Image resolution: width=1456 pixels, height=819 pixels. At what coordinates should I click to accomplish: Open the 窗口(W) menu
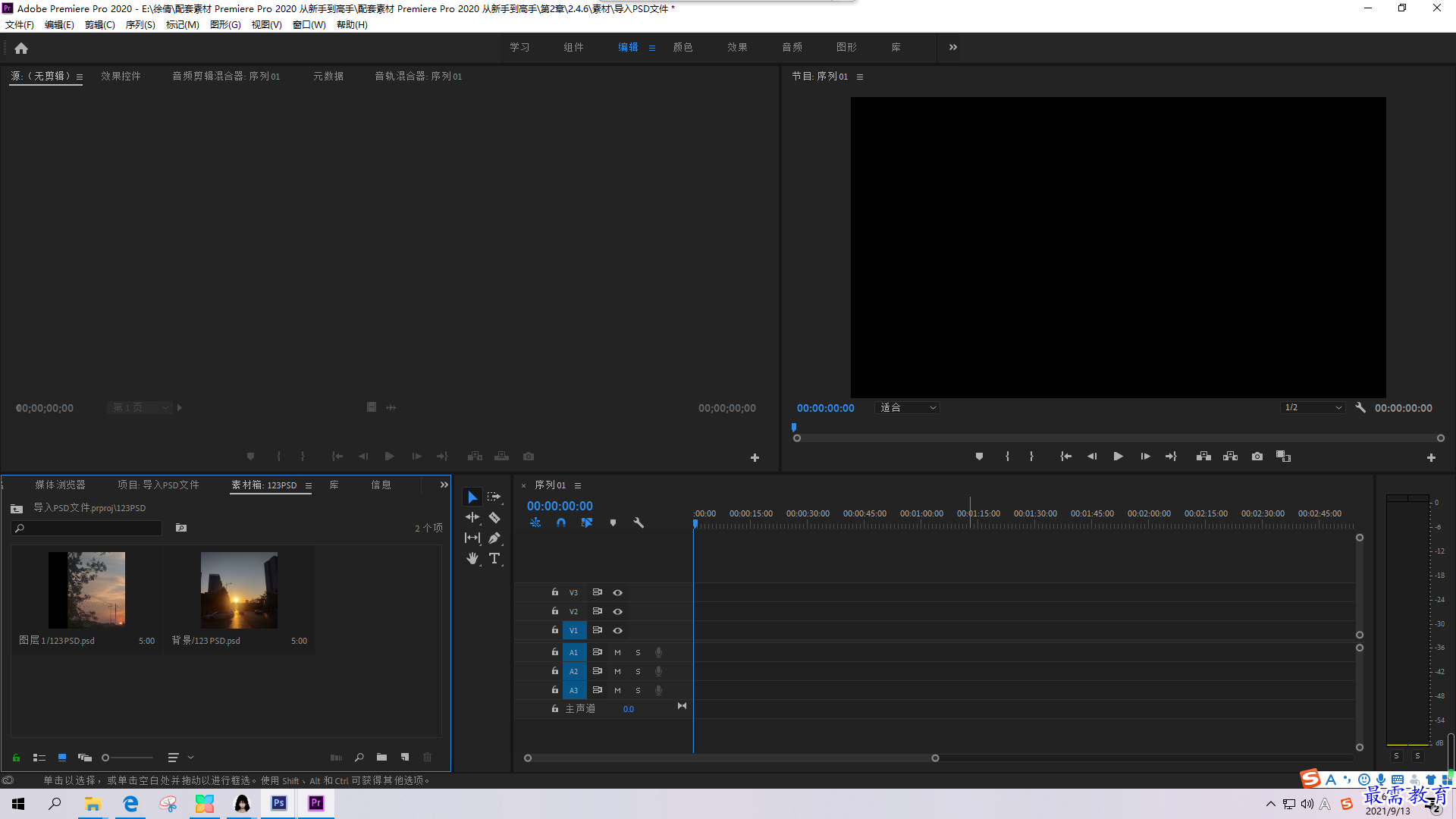(309, 25)
